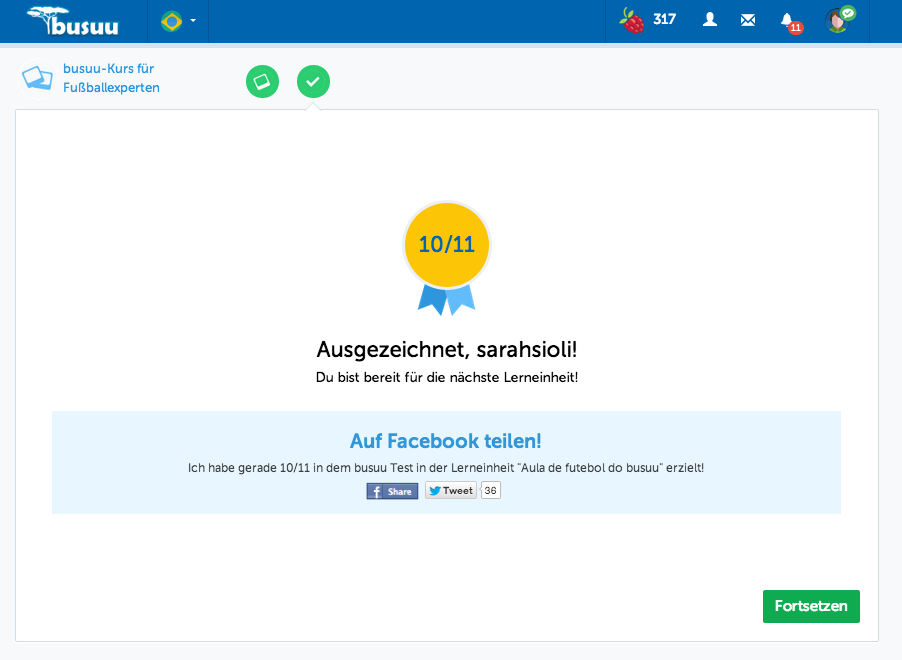902x660 pixels.
Task: Click the user avatar in header
Action: point(840,20)
